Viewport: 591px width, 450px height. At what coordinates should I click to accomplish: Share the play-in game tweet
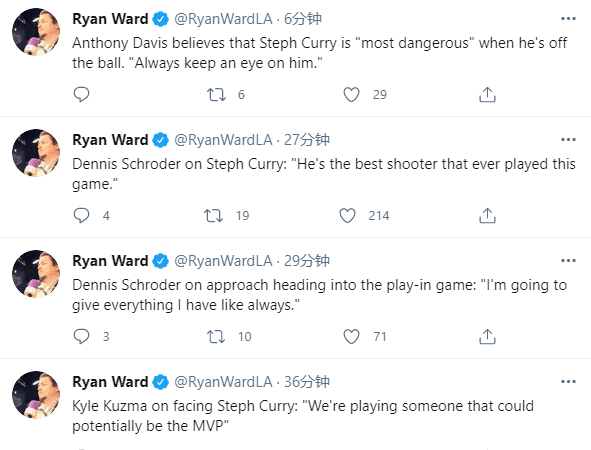tap(487, 337)
